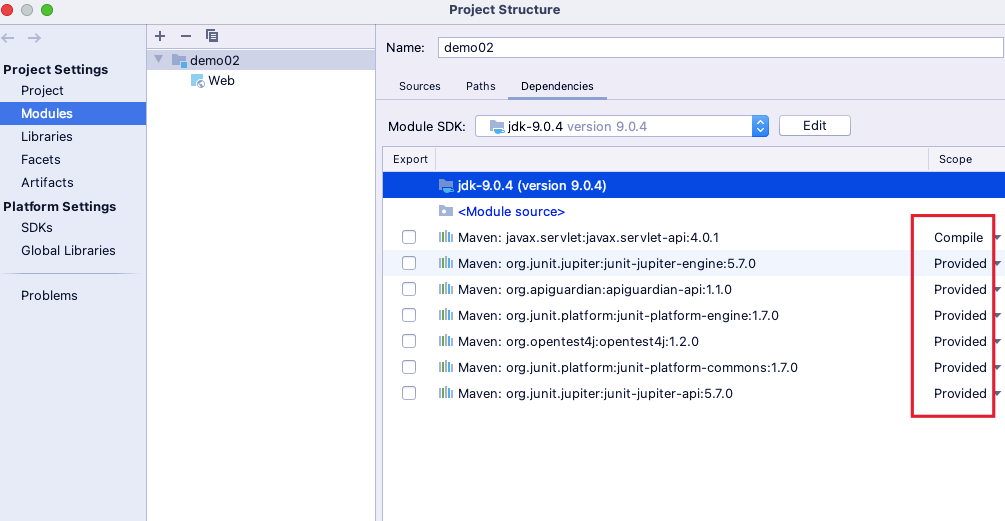1005x521 pixels.
Task: Click the Name field containing demo02
Action: [x=720, y=47]
